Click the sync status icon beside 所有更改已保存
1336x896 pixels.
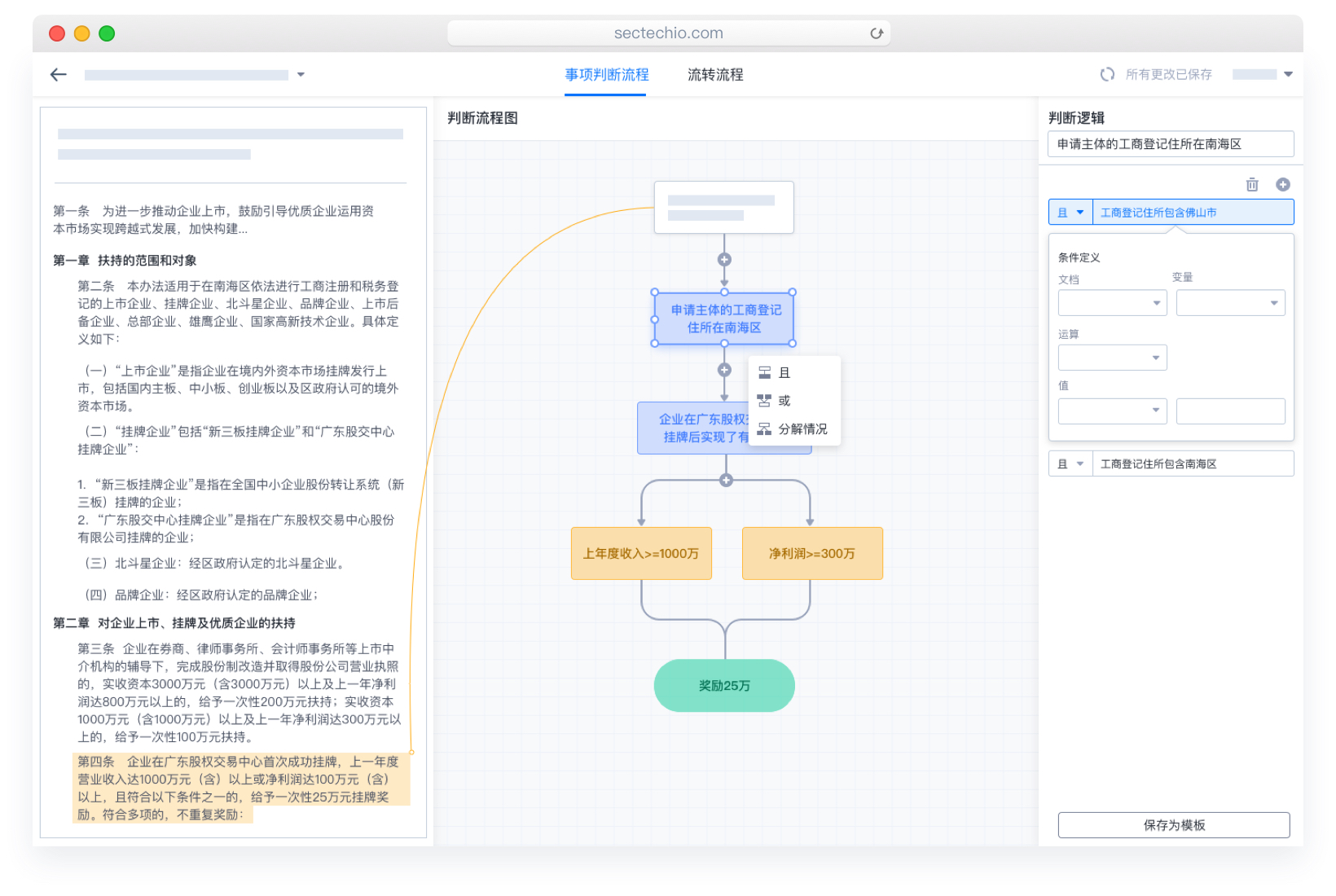1107,75
